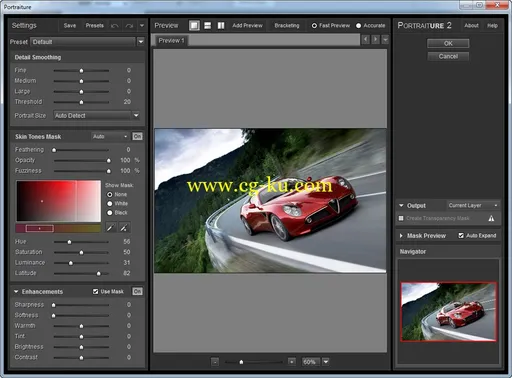Click the Saturation slider handle
The height and width of the screenshot is (378, 512).
[81, 252]
